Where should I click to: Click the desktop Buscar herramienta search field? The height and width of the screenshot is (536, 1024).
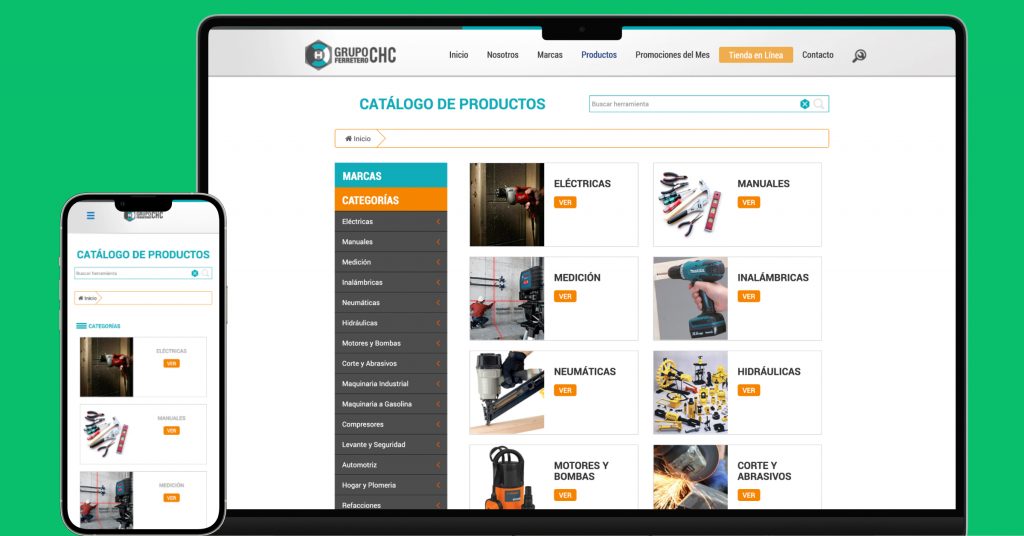tap(690, 104)
